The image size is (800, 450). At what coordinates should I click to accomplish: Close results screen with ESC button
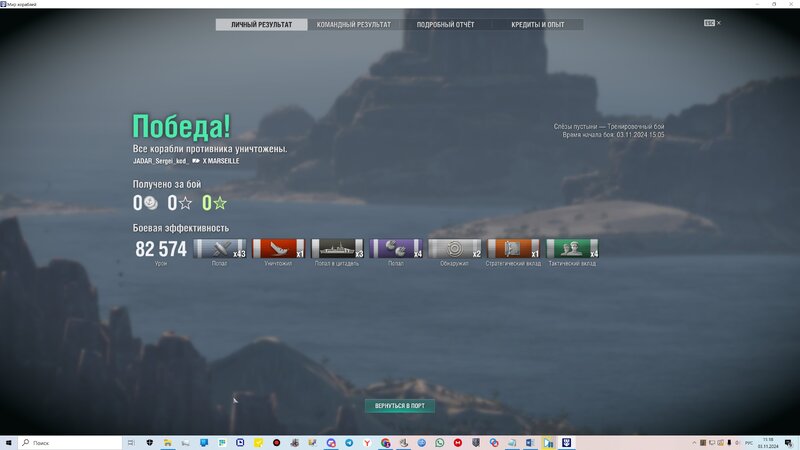[x=712, y=23]
